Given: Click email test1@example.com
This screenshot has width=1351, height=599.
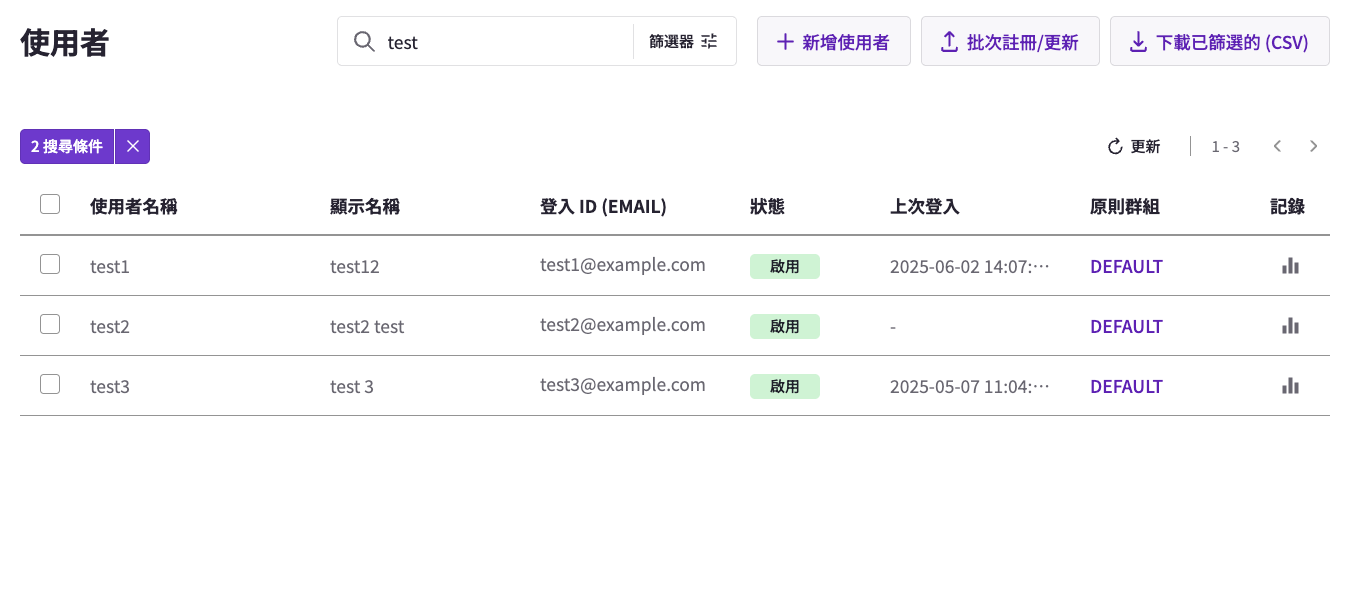Looking at the screenshot, I should click(623, 265).
